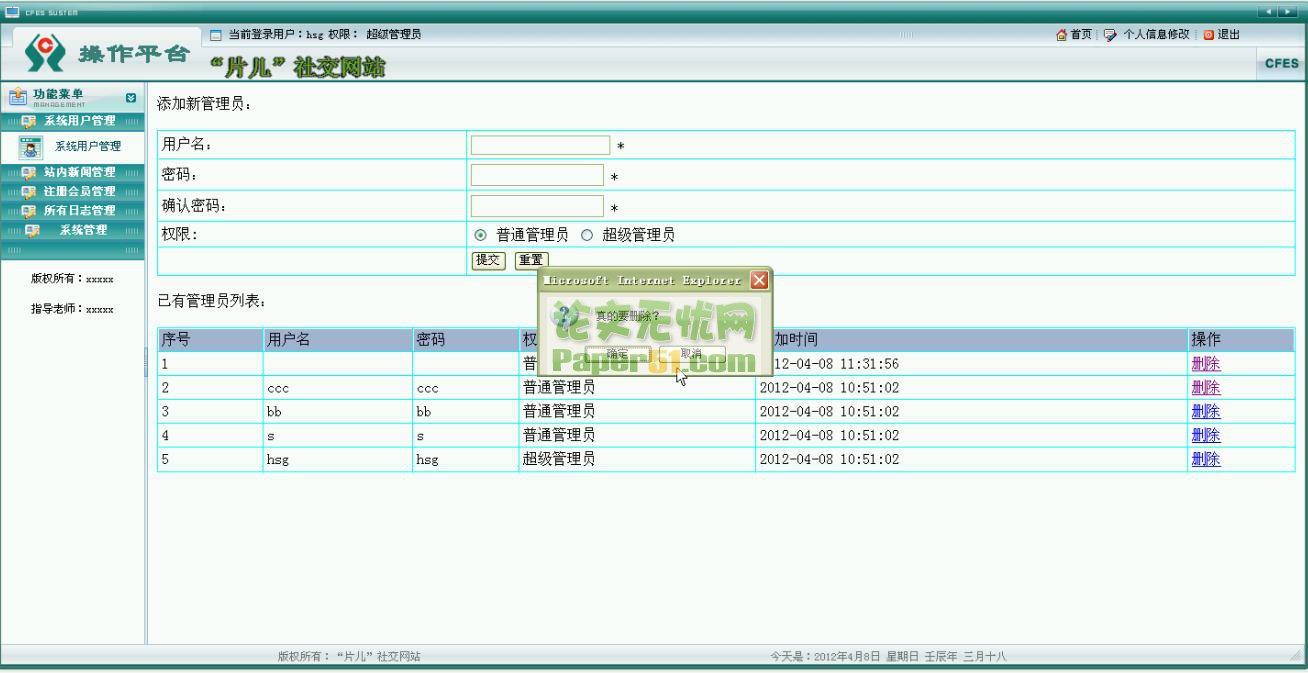Select the 超级管理员 radio button
The image size is (1308, 673).
(x=587, y=236)
